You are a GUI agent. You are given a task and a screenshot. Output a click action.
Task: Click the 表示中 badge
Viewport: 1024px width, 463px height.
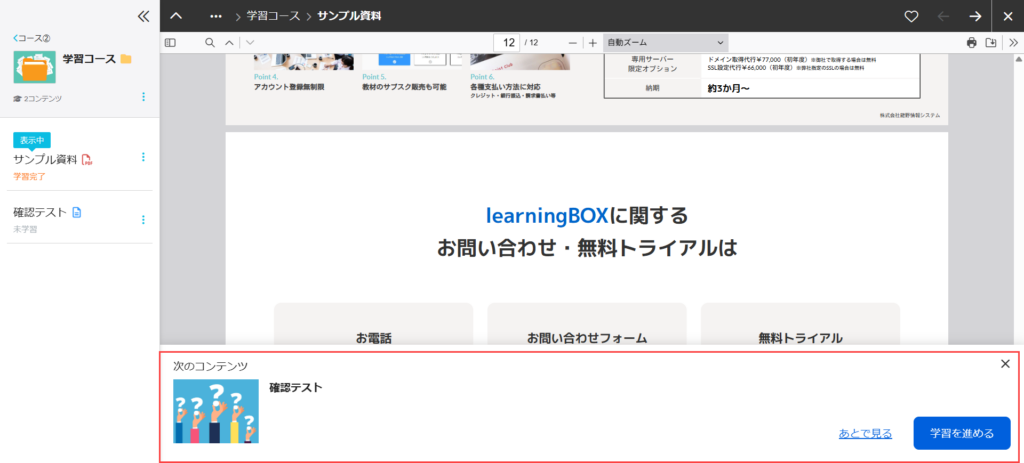[32, 140]
